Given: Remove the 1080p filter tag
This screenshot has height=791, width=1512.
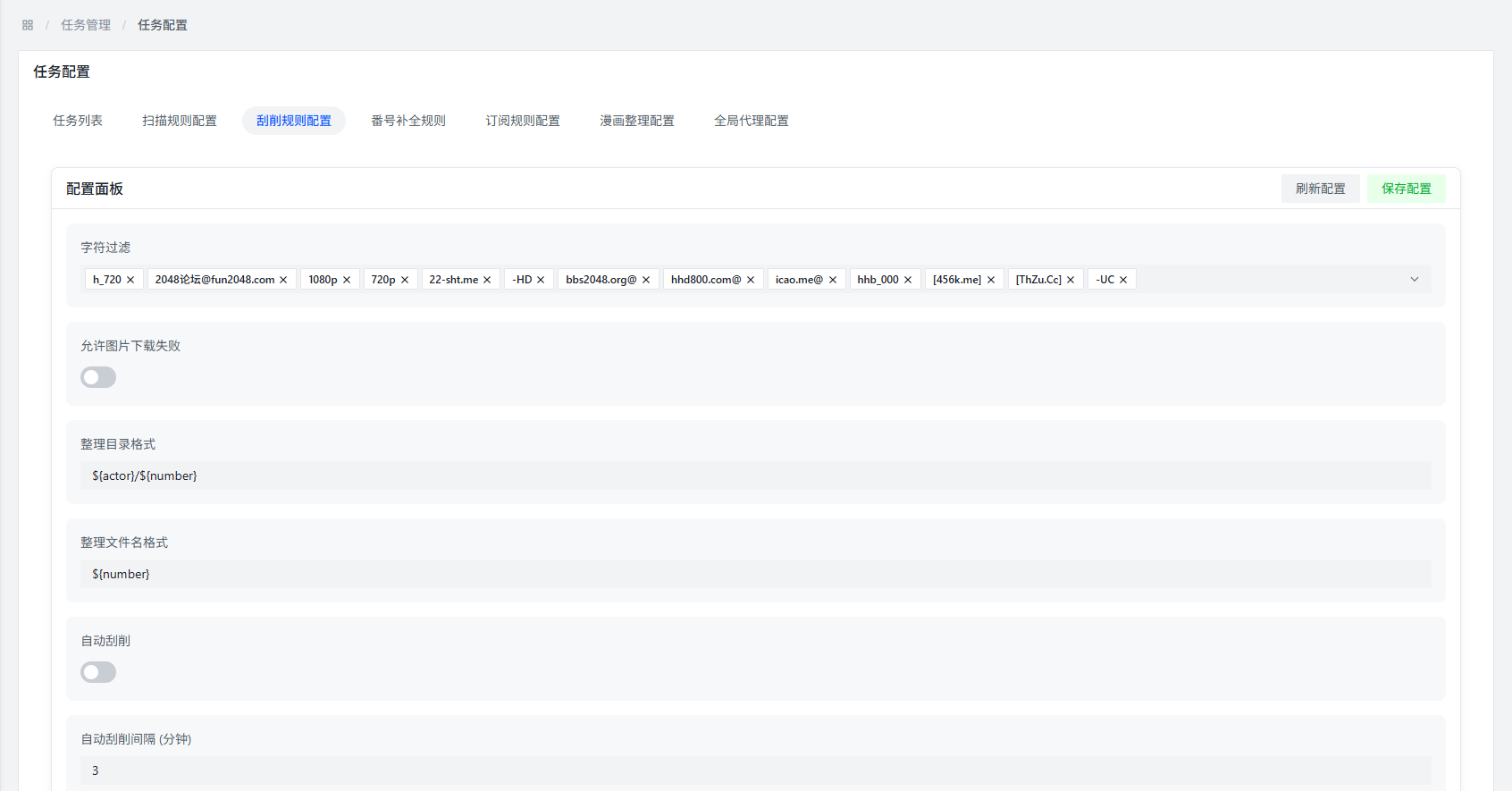Looking at the screenshot, I should [347, 280].
